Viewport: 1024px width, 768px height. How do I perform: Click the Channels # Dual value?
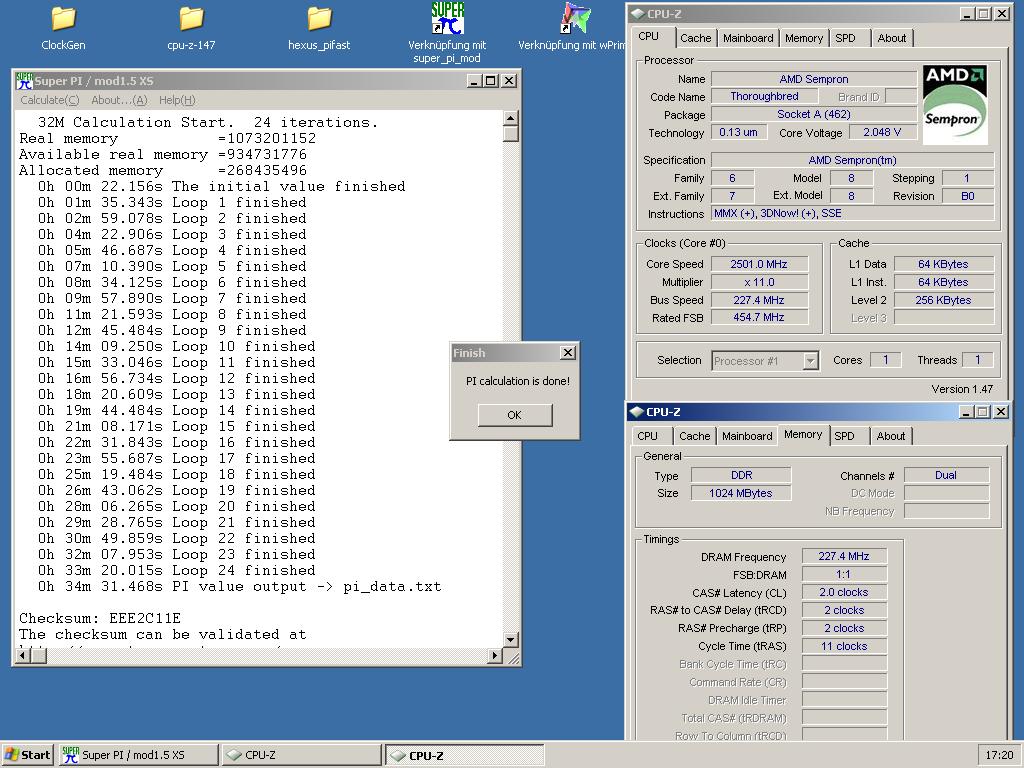(x=946, y=475)
